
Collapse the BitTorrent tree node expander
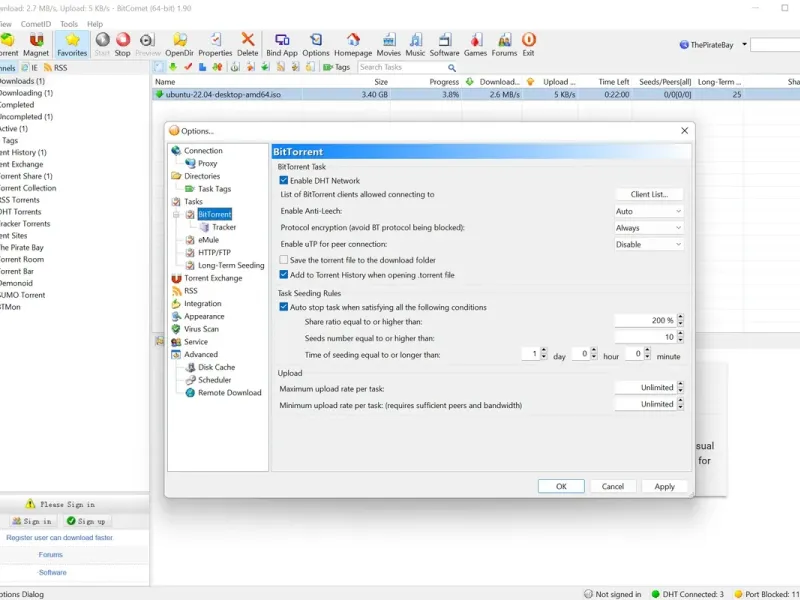click(x=177, y=214)
